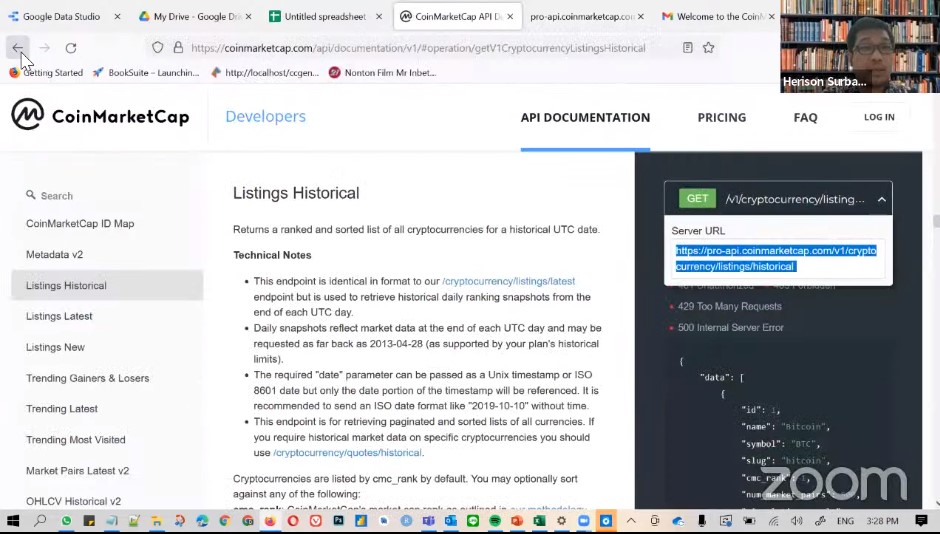
Task: Close the Google Data Studio tab
Action: 118,16
